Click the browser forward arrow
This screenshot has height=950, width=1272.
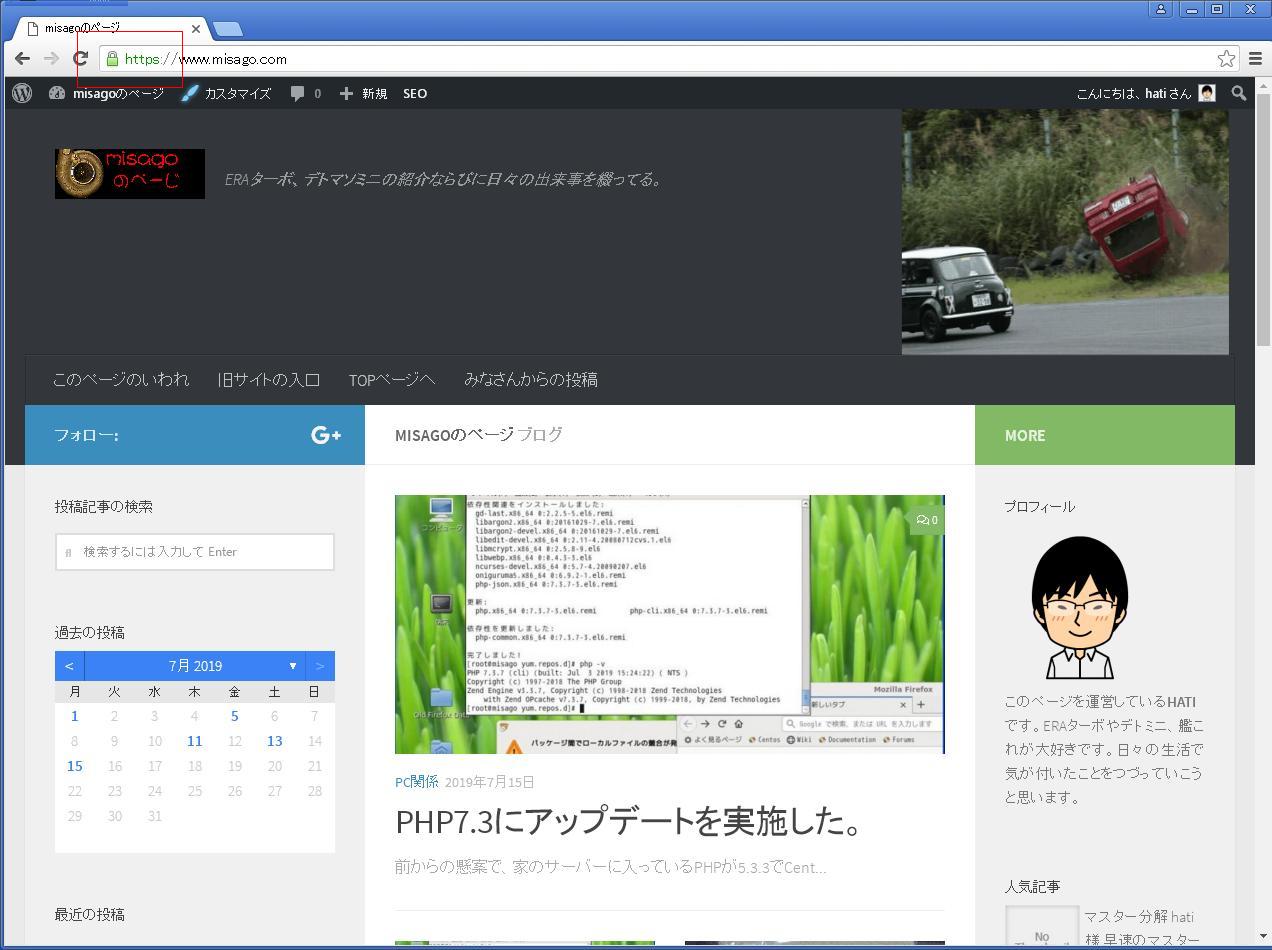[x=51, y=59]
